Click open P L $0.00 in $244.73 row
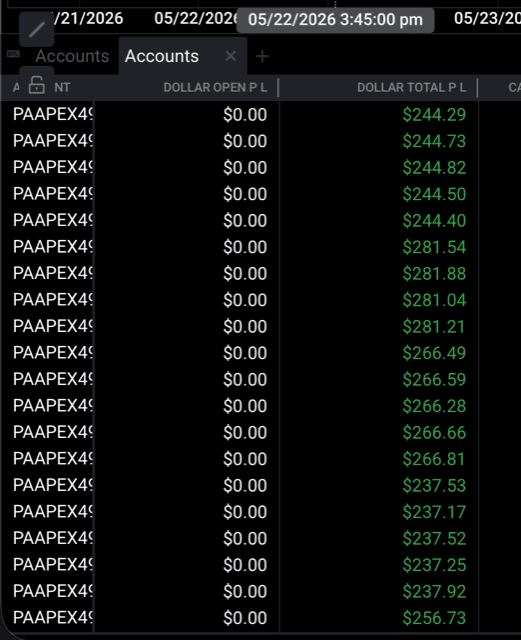Screen dimensions: 521x640 click(245, 141)
